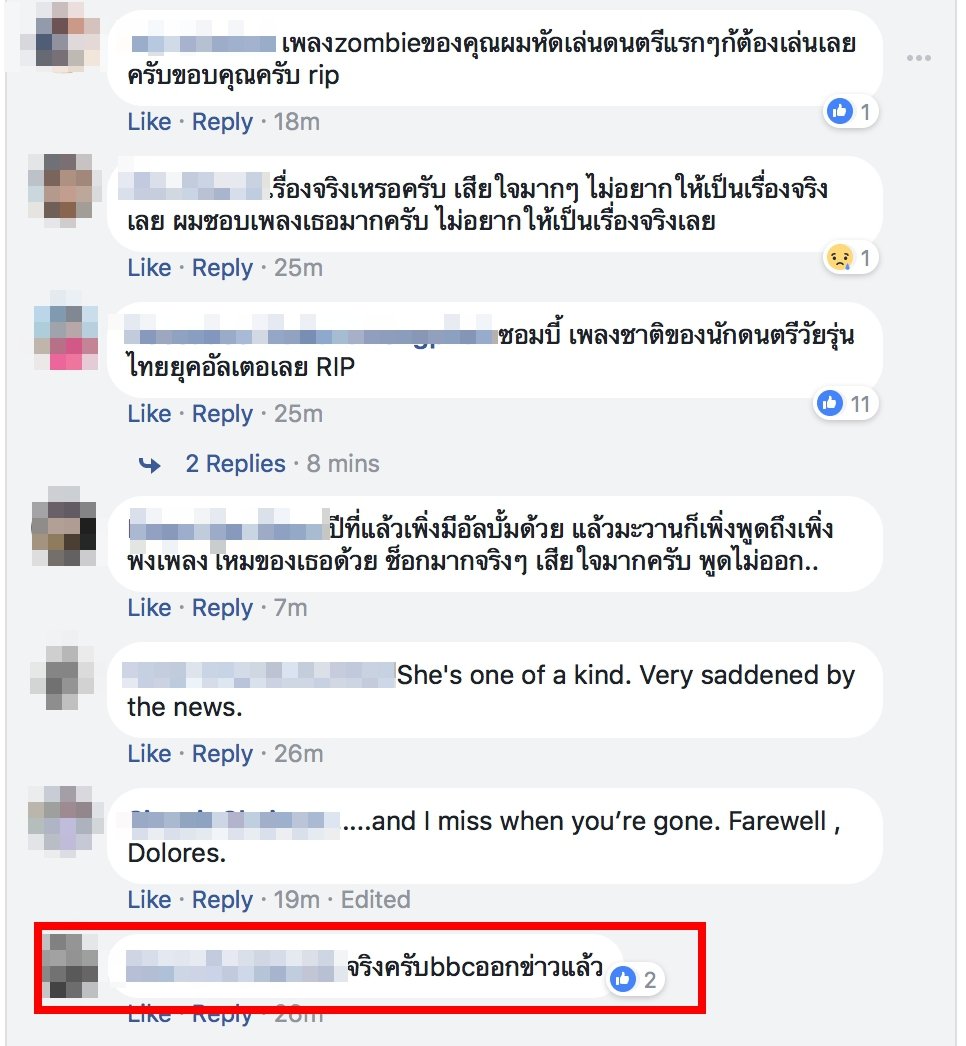Image resolution: width=966 pixels, height=1046 pixels.
Task: Expand the 2 Replies thread
Action: 235,464
